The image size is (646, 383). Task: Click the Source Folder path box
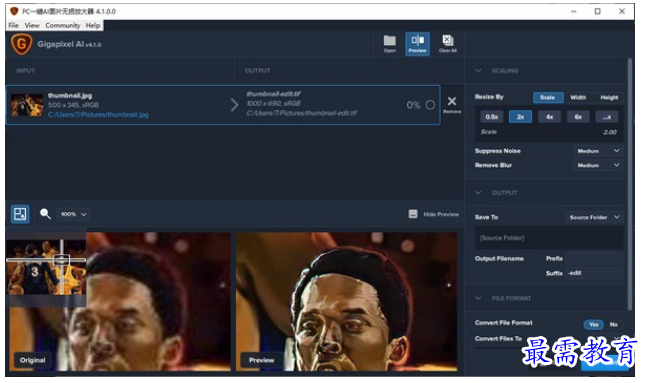pyautogui.click(x=549, y=238)
